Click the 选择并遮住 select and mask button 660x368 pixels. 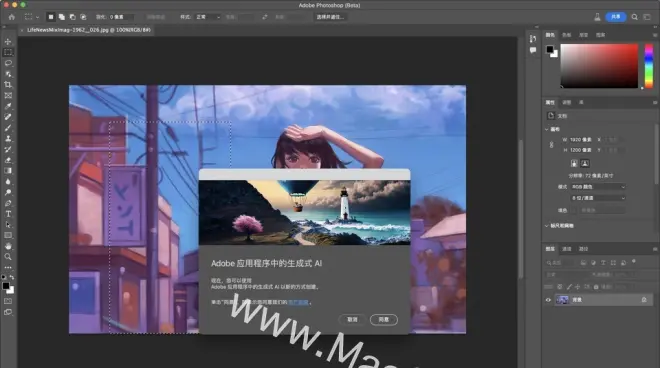coord(330,17)
